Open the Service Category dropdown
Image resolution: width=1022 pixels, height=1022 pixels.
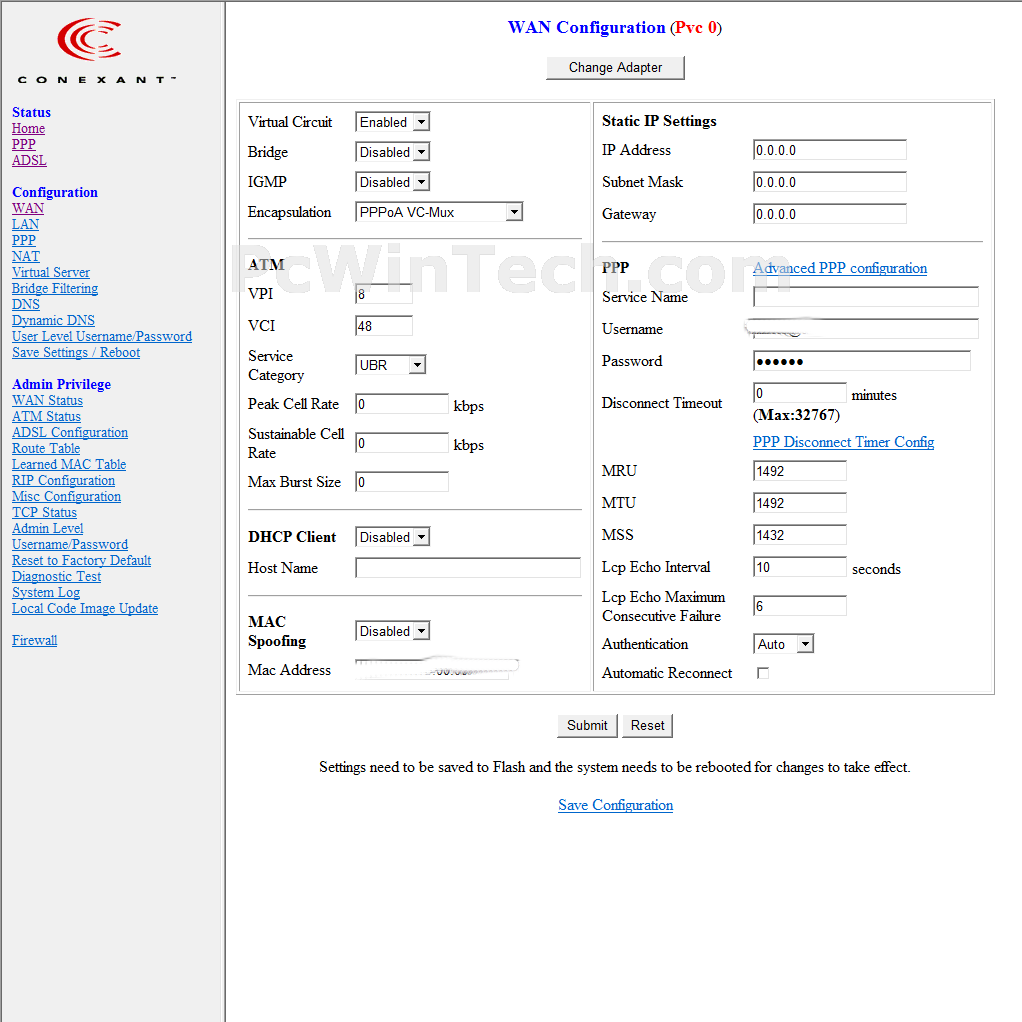[x=390, y=364]
